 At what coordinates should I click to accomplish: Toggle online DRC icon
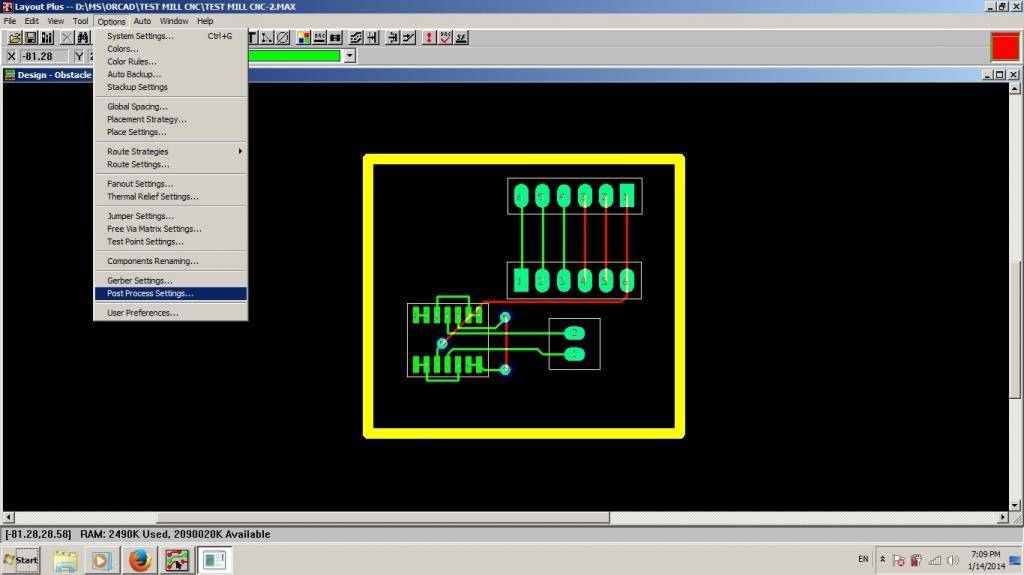pyautogui.click(x=319, y=38)
